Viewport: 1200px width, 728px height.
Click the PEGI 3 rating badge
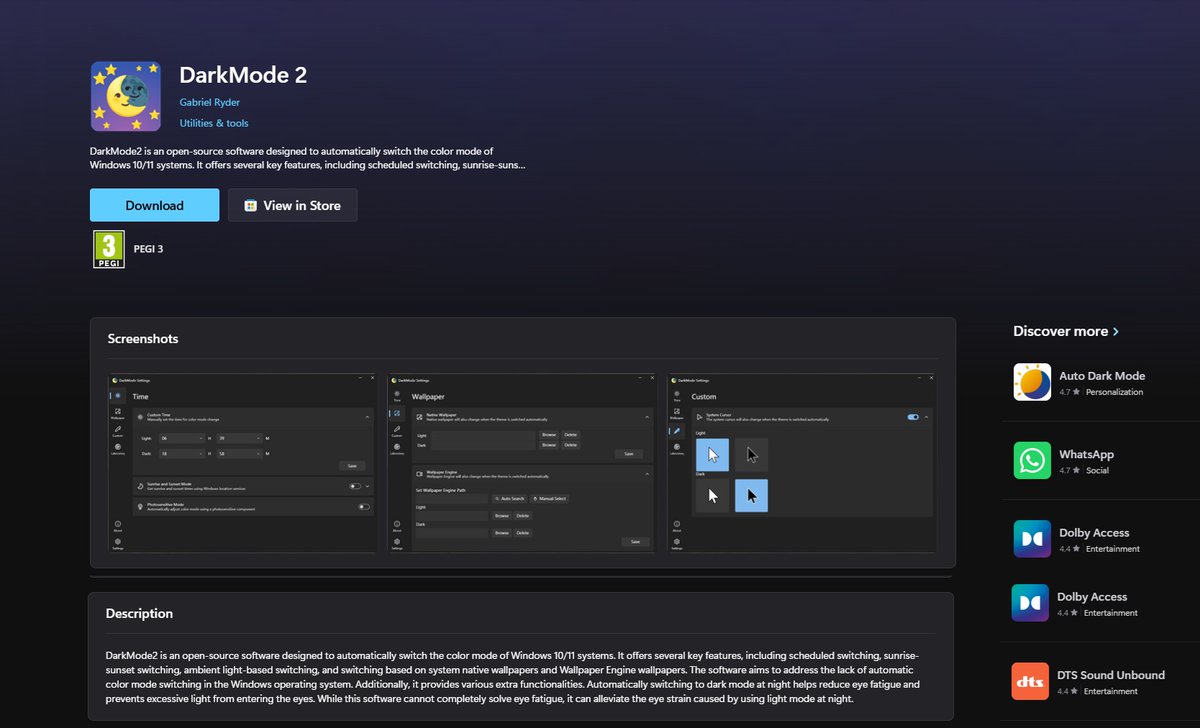(x=109, y=249)
